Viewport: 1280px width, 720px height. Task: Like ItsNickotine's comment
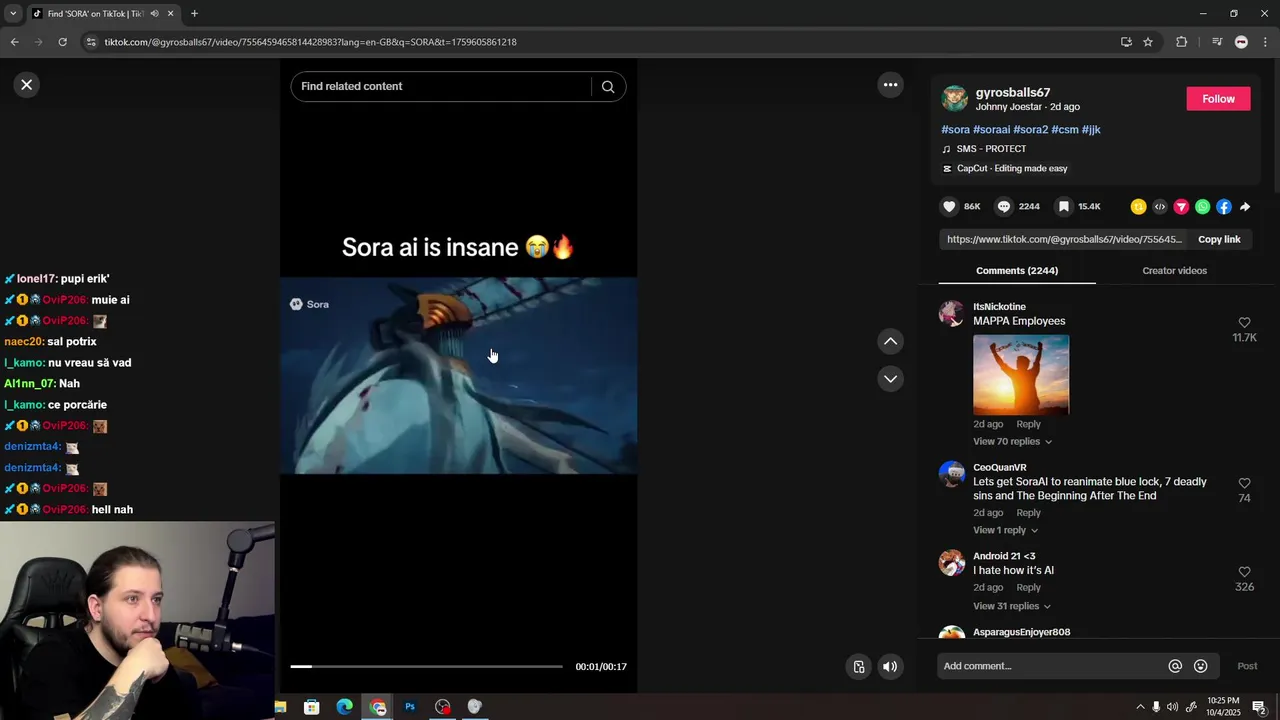tap(1244, 323)
